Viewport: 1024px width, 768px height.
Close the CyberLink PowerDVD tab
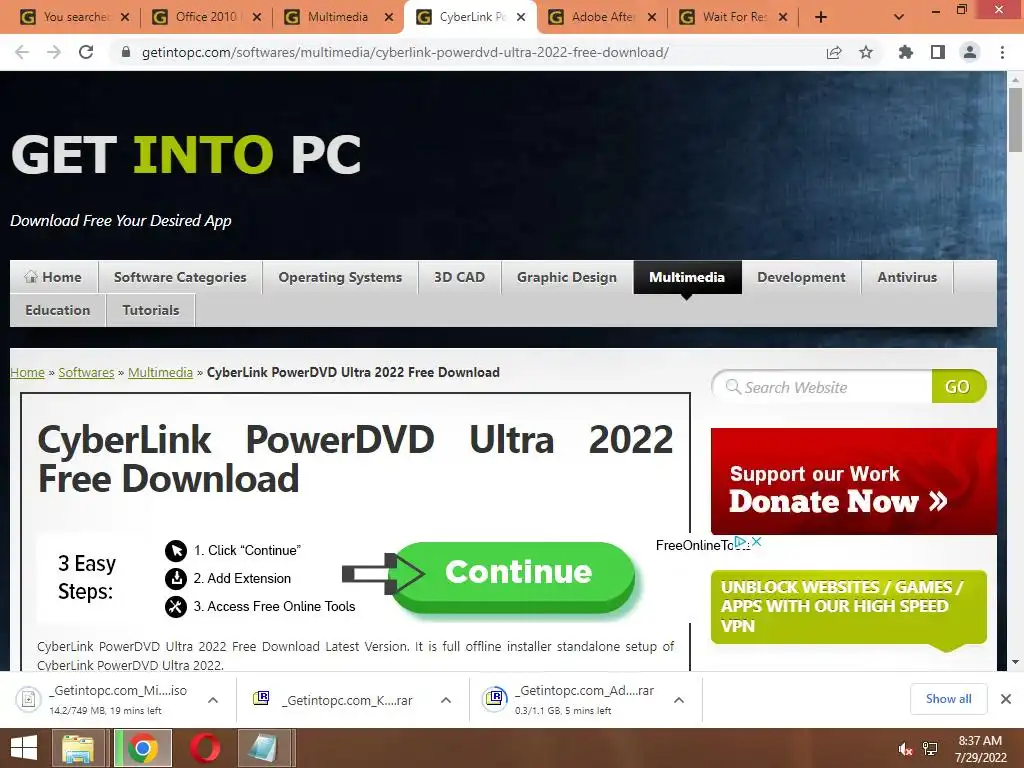[521, 18]
